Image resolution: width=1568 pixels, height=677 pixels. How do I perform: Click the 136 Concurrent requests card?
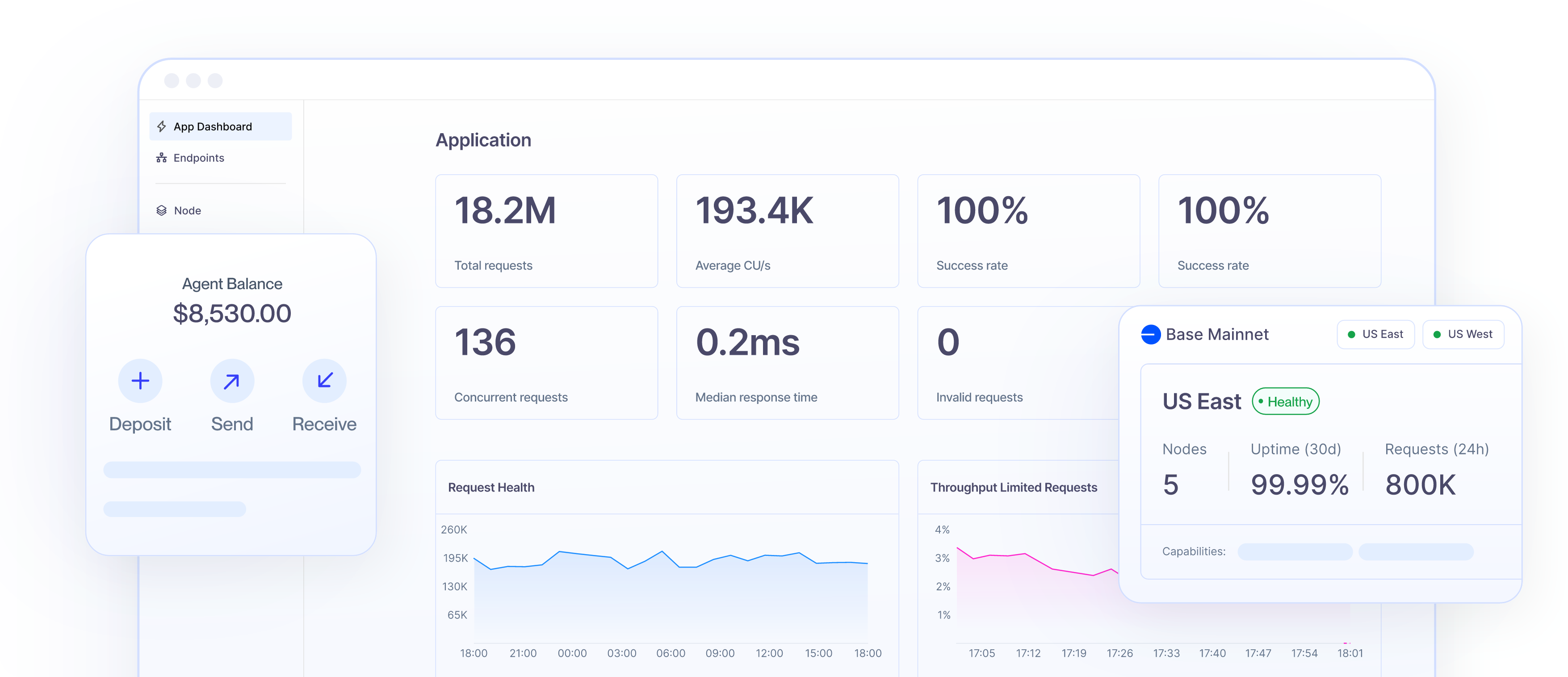(x=547, y=363)
